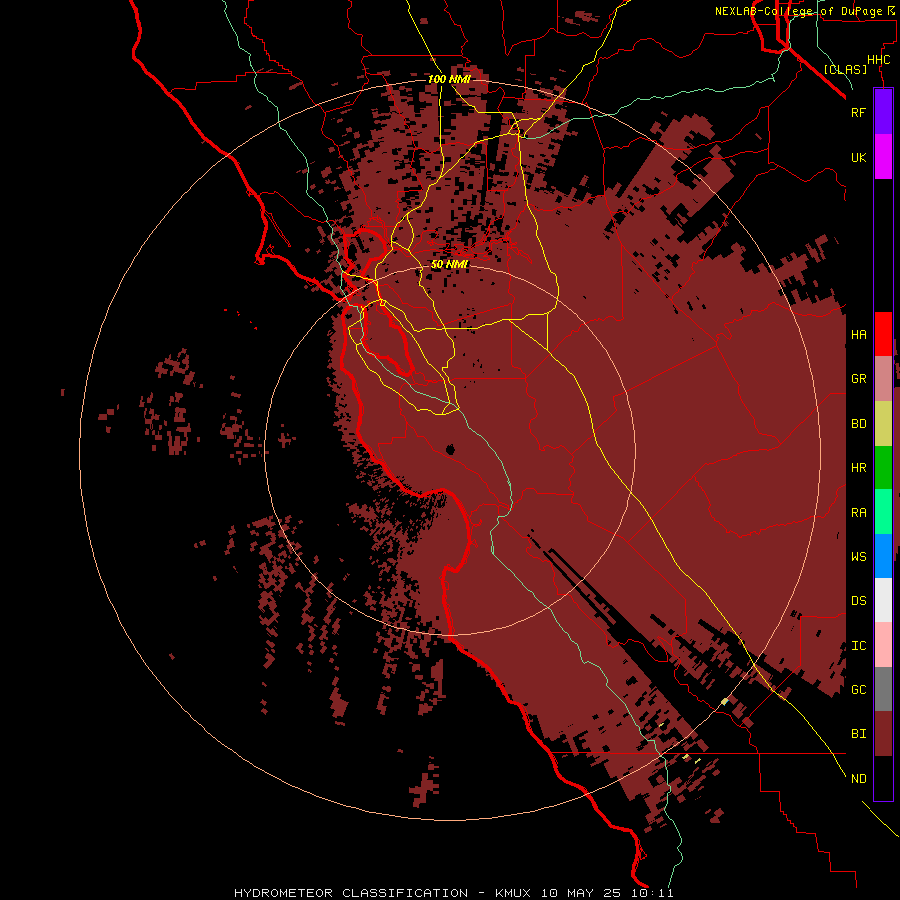Viewport: 900px width, 900px height.
Task: Select the white DS legend swatch
Action: (x=883, y=600)
